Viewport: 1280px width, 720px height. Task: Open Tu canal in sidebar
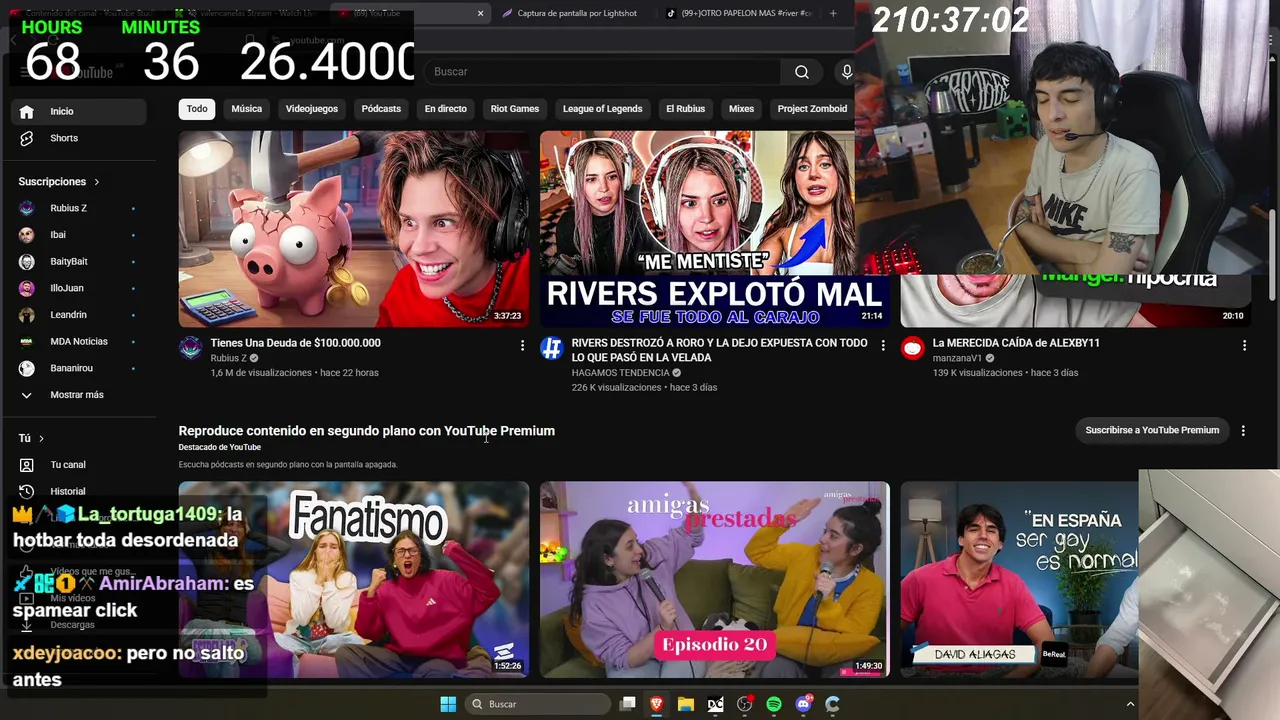pos(68,465)
